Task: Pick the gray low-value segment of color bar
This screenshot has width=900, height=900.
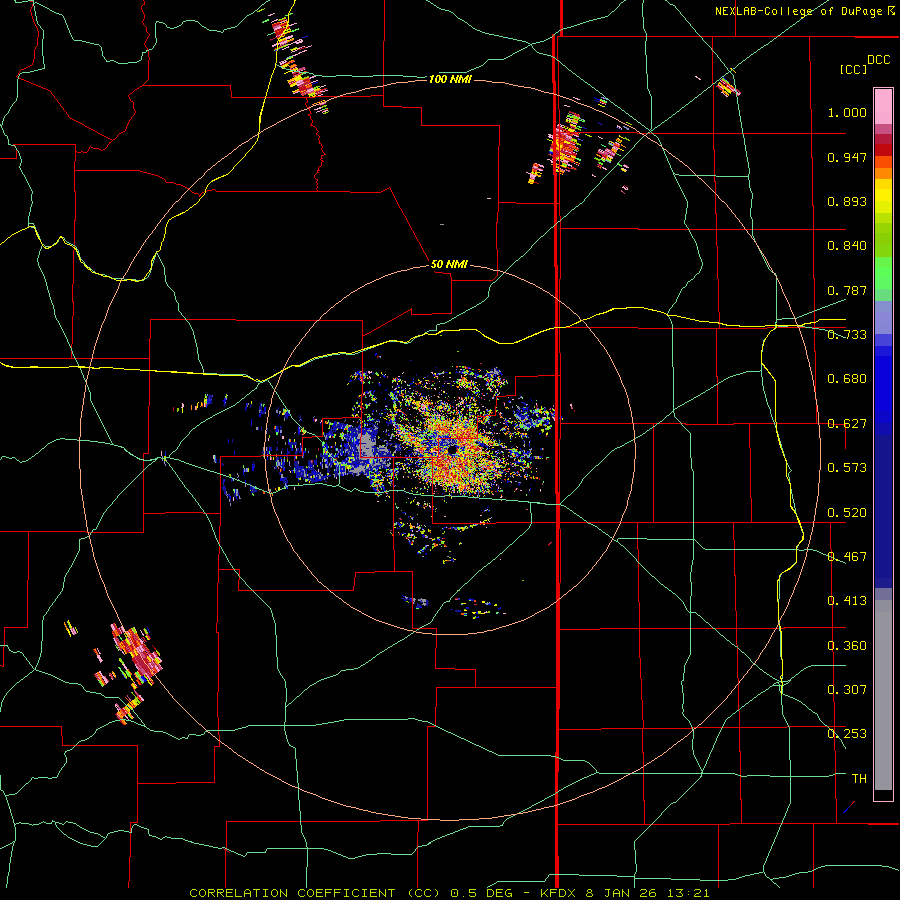Action: 883,695
